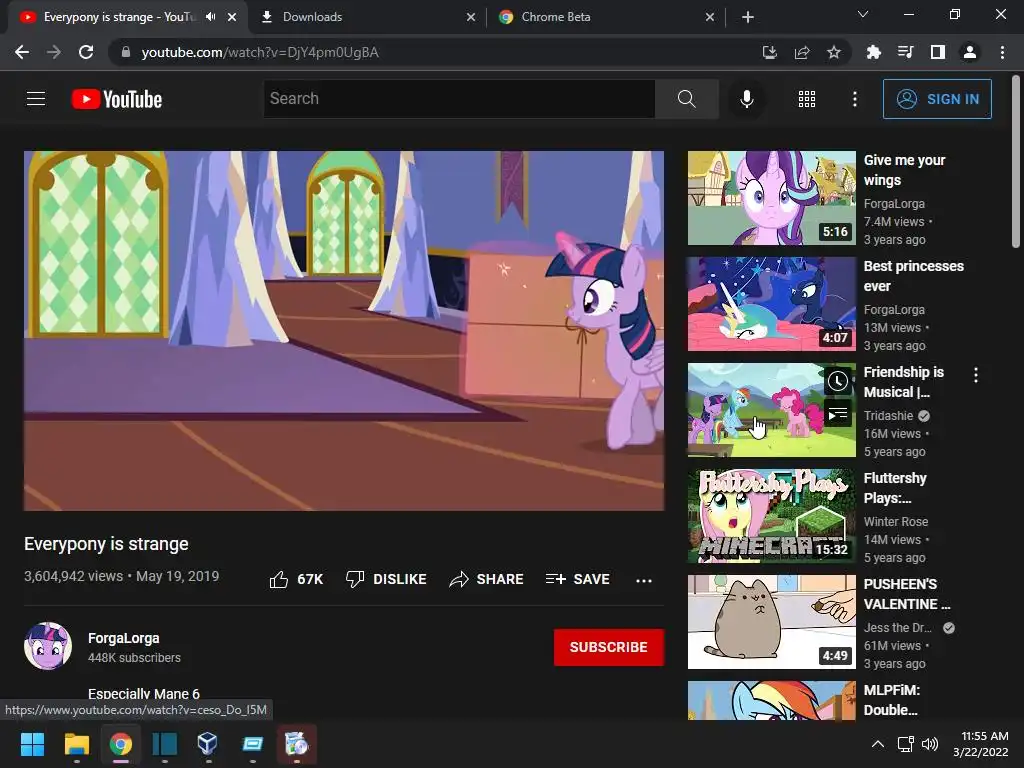Viewport: 1024px width, 768px height.
Task: Focus the YouTube Search field
Action: [459, 99]
